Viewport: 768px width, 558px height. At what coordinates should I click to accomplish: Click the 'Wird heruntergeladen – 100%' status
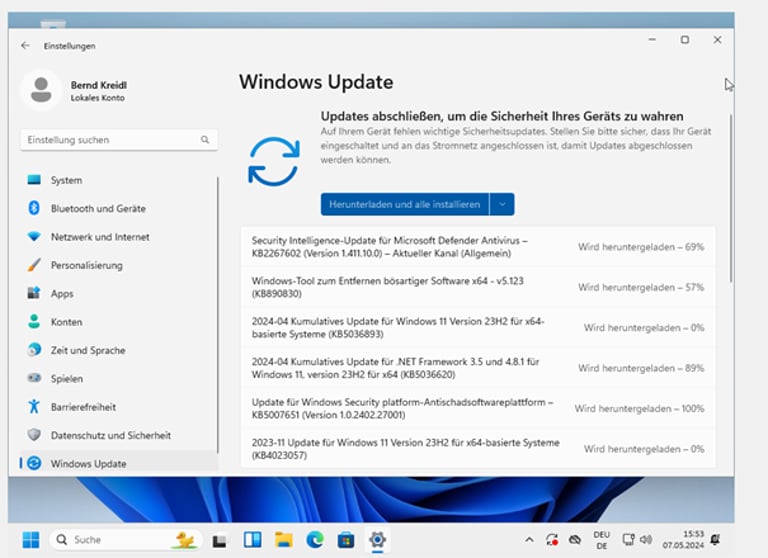(639, 409)
